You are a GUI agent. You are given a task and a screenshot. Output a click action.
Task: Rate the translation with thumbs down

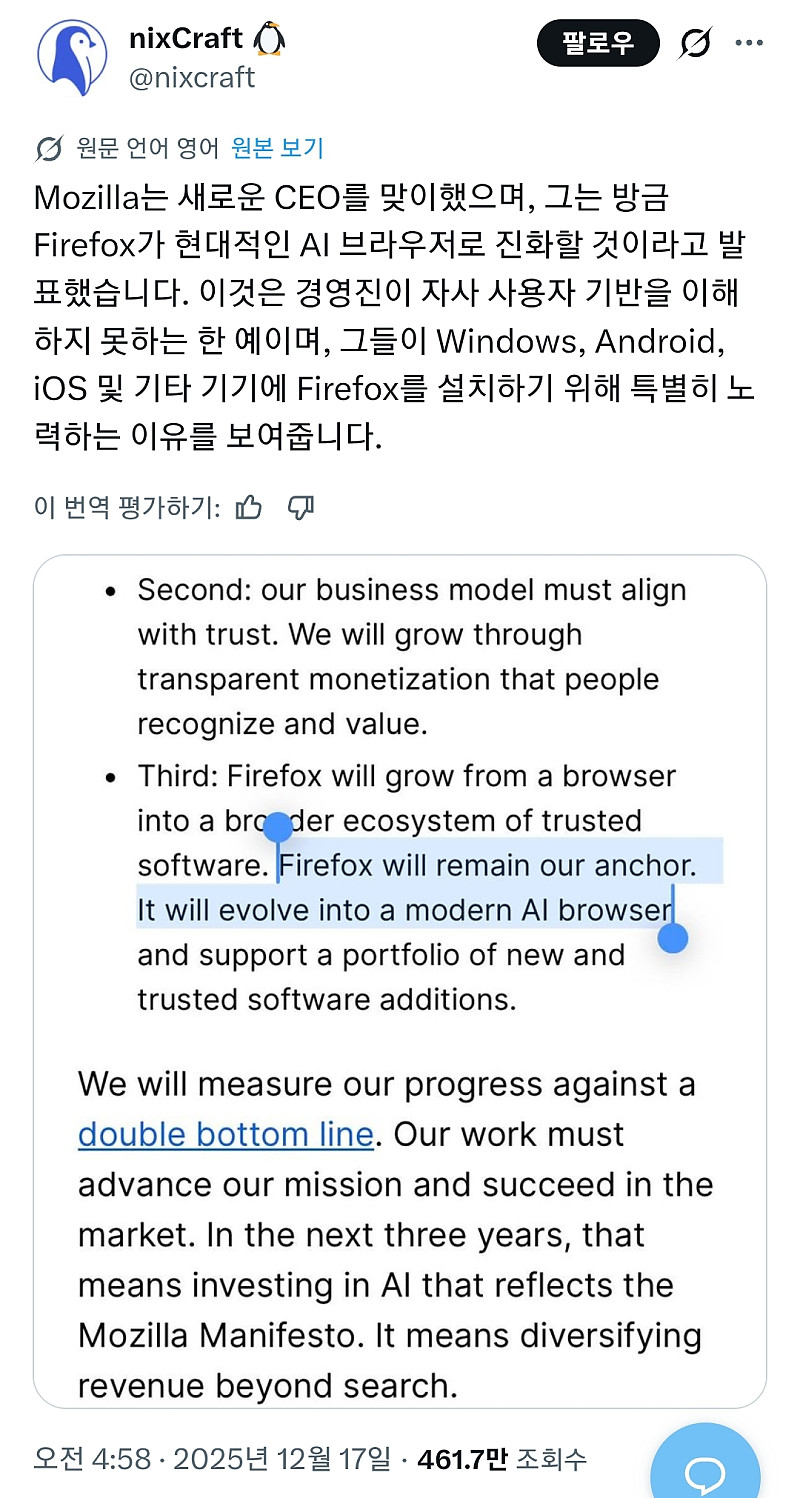click(301, 507)
